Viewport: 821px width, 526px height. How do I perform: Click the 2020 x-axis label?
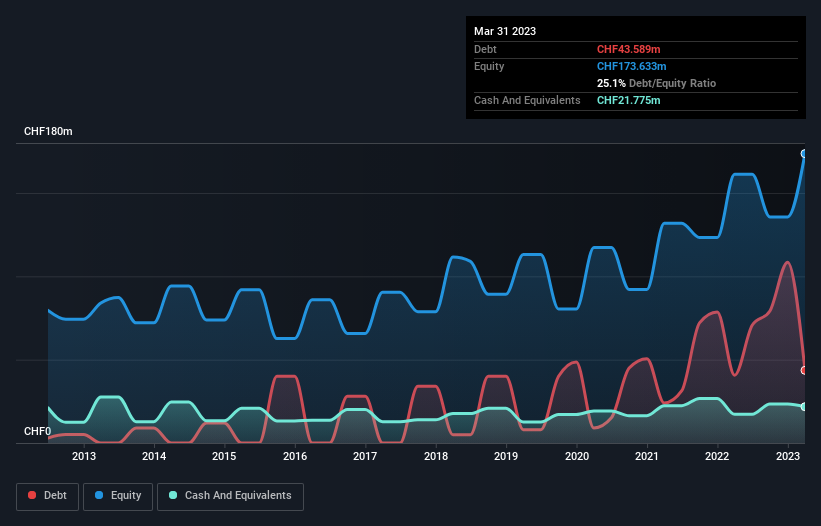click(x=576, y=456)
